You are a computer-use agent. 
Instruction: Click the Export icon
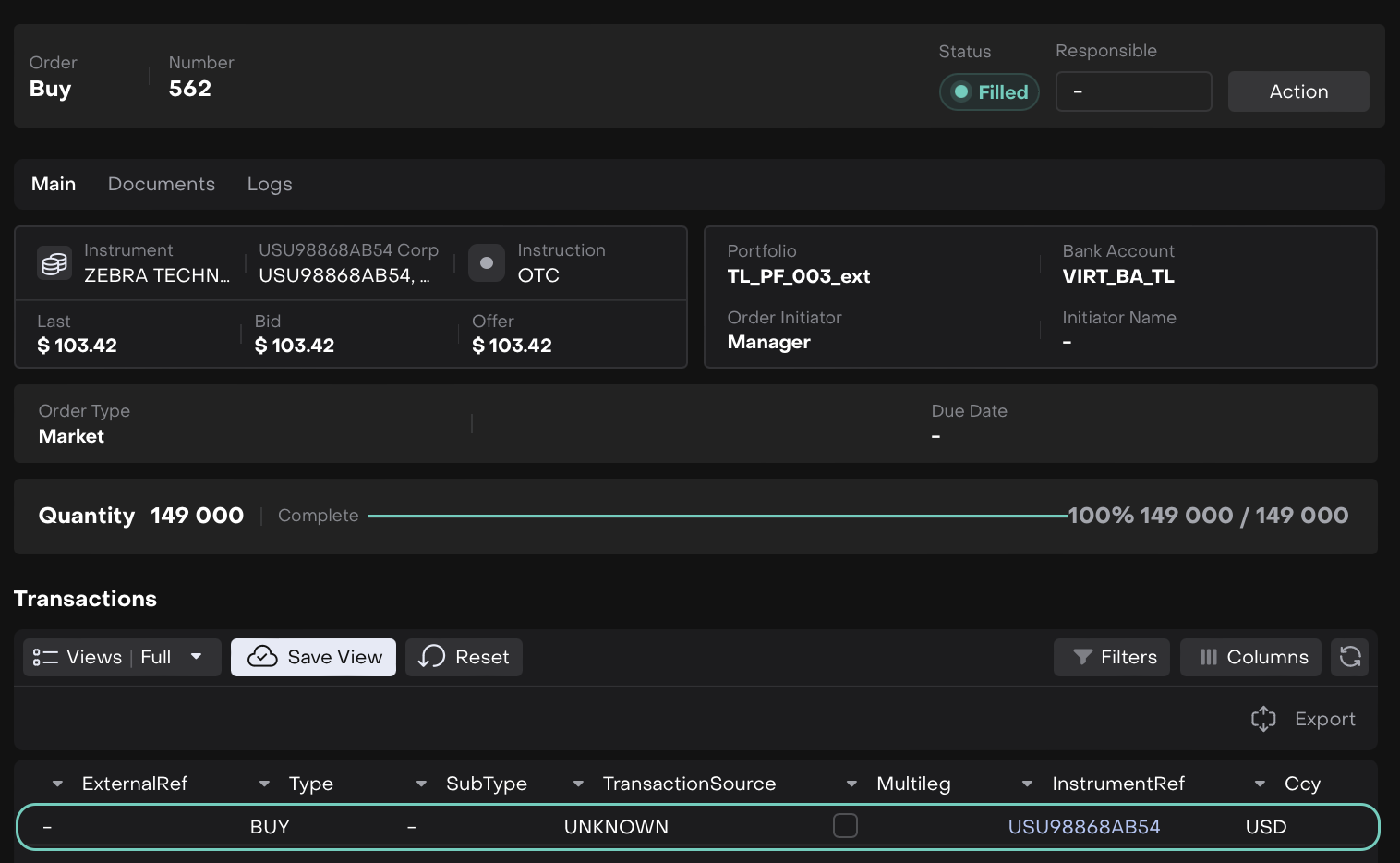pyautogui.click(x=1263, y=719)
